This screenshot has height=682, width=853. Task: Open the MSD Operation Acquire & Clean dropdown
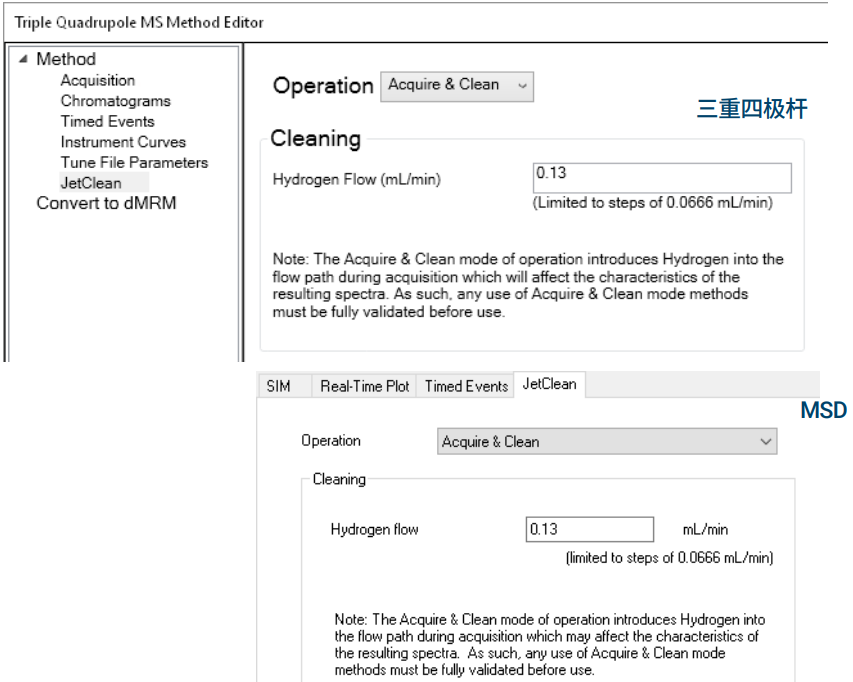click(x=607, y=441)
